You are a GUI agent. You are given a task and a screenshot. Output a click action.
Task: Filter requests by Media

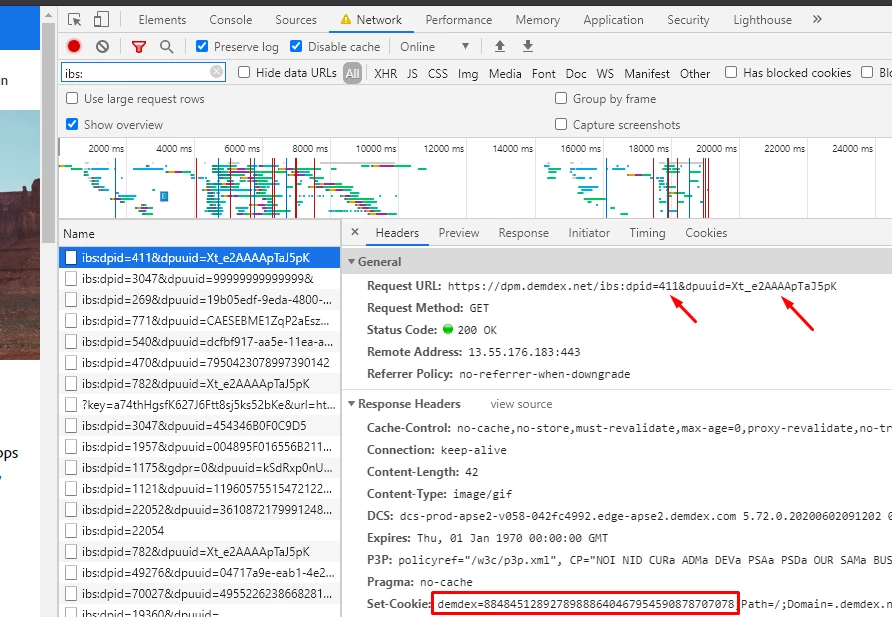(x=505, y=73)
